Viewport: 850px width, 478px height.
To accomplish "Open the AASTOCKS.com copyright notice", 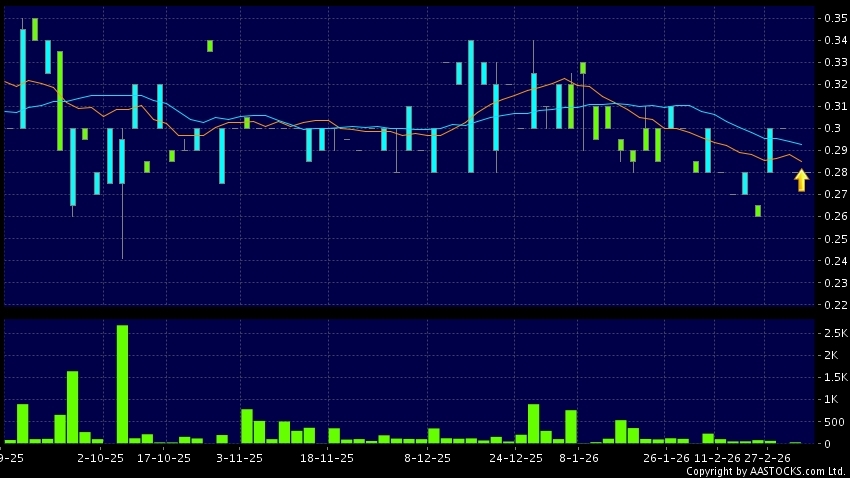I will (765, 471).
